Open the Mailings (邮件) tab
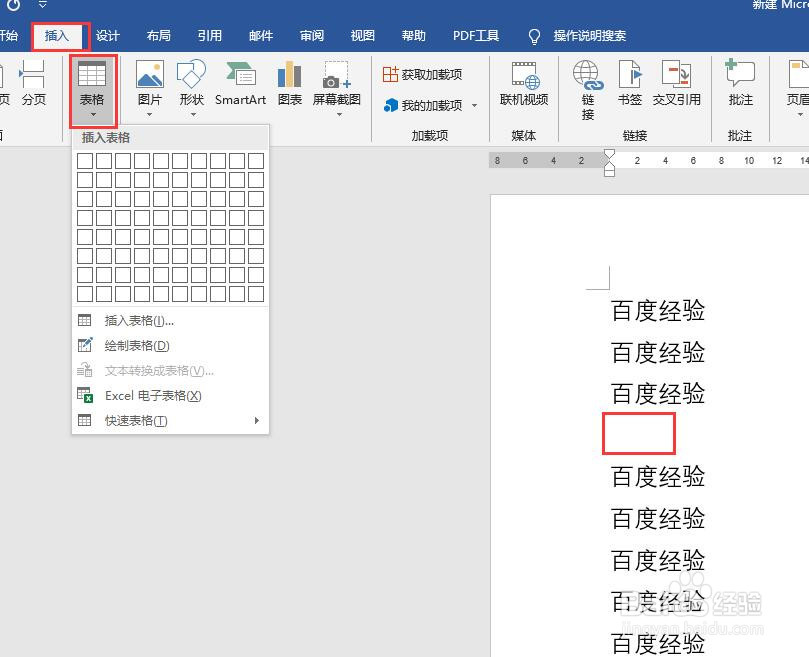 pos(261,36)
